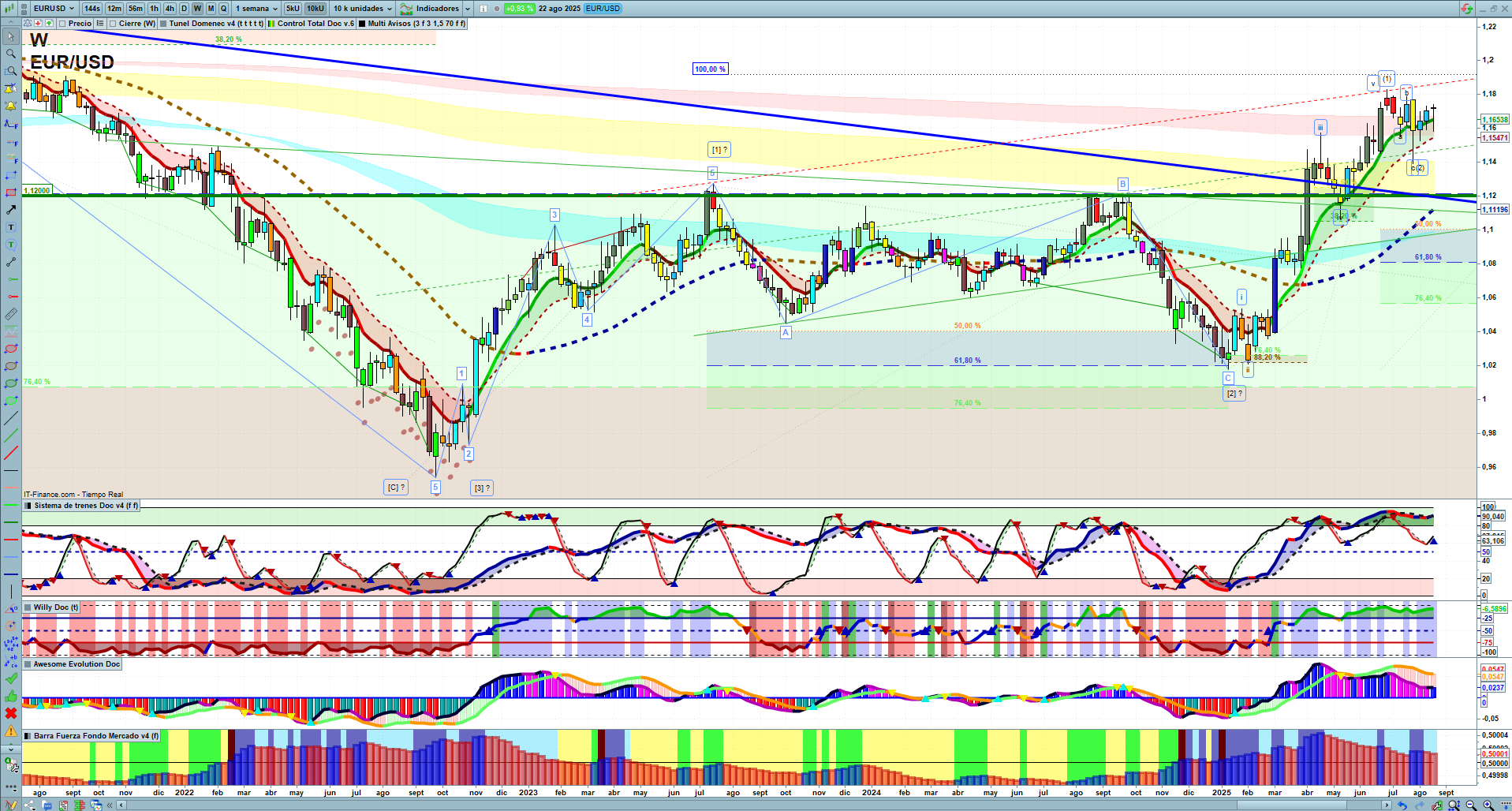Pick the segment line tool
Screen dimensions: 1512x811
pyautogui.click(x=10, y=262)
